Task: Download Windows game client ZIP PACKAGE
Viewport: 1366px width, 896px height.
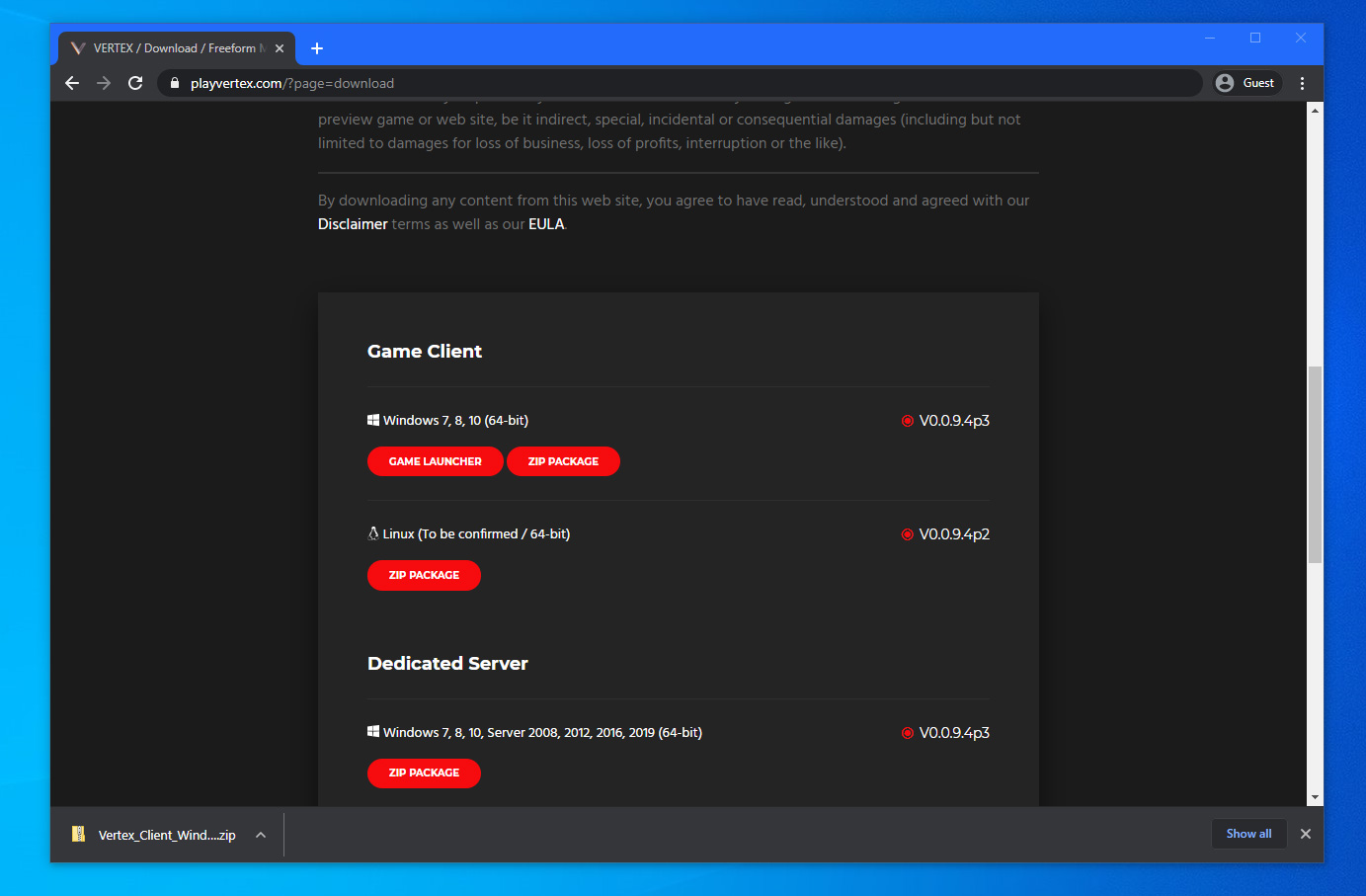Action: click(563, 461)
